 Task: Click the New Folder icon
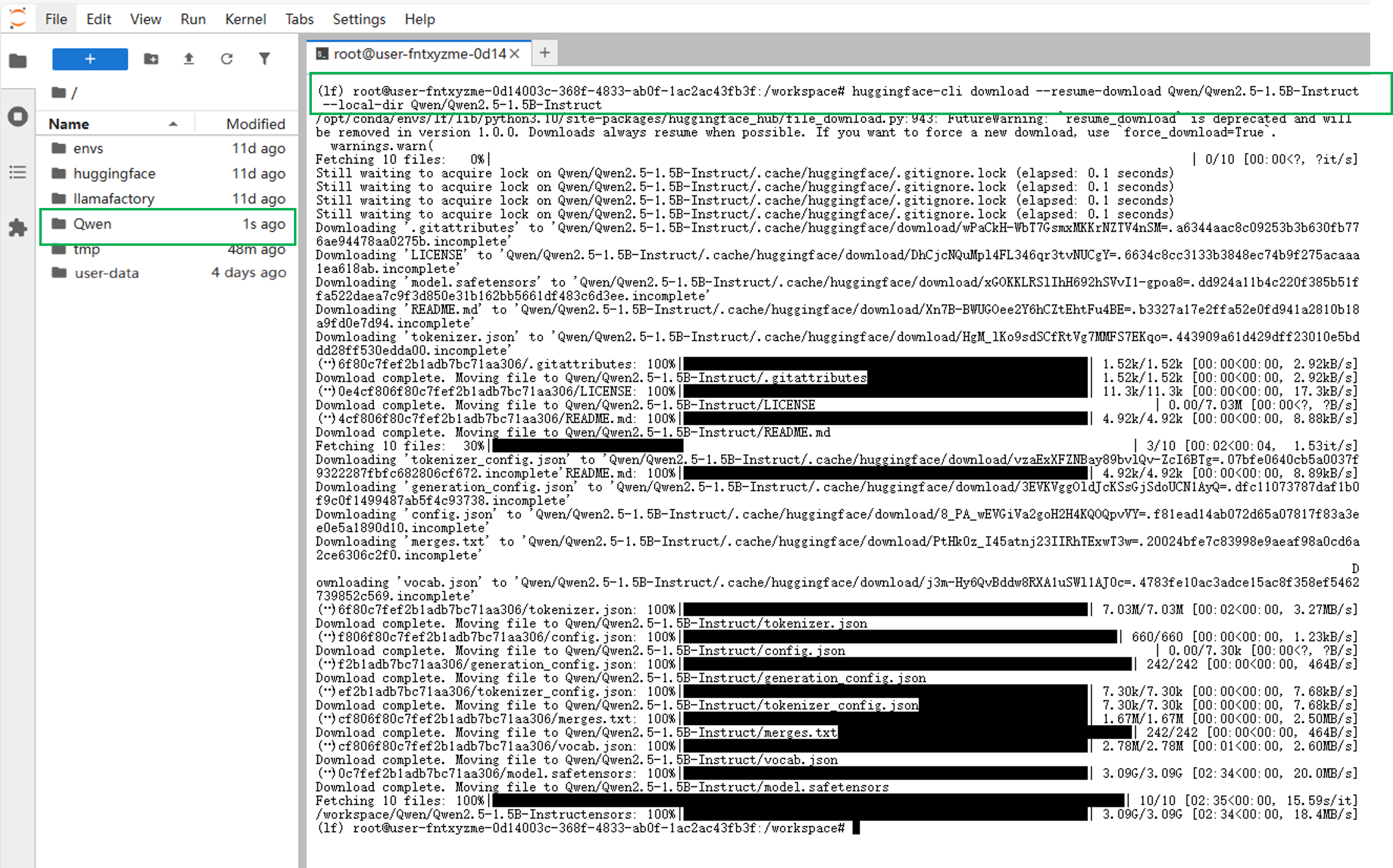(151, 59)
